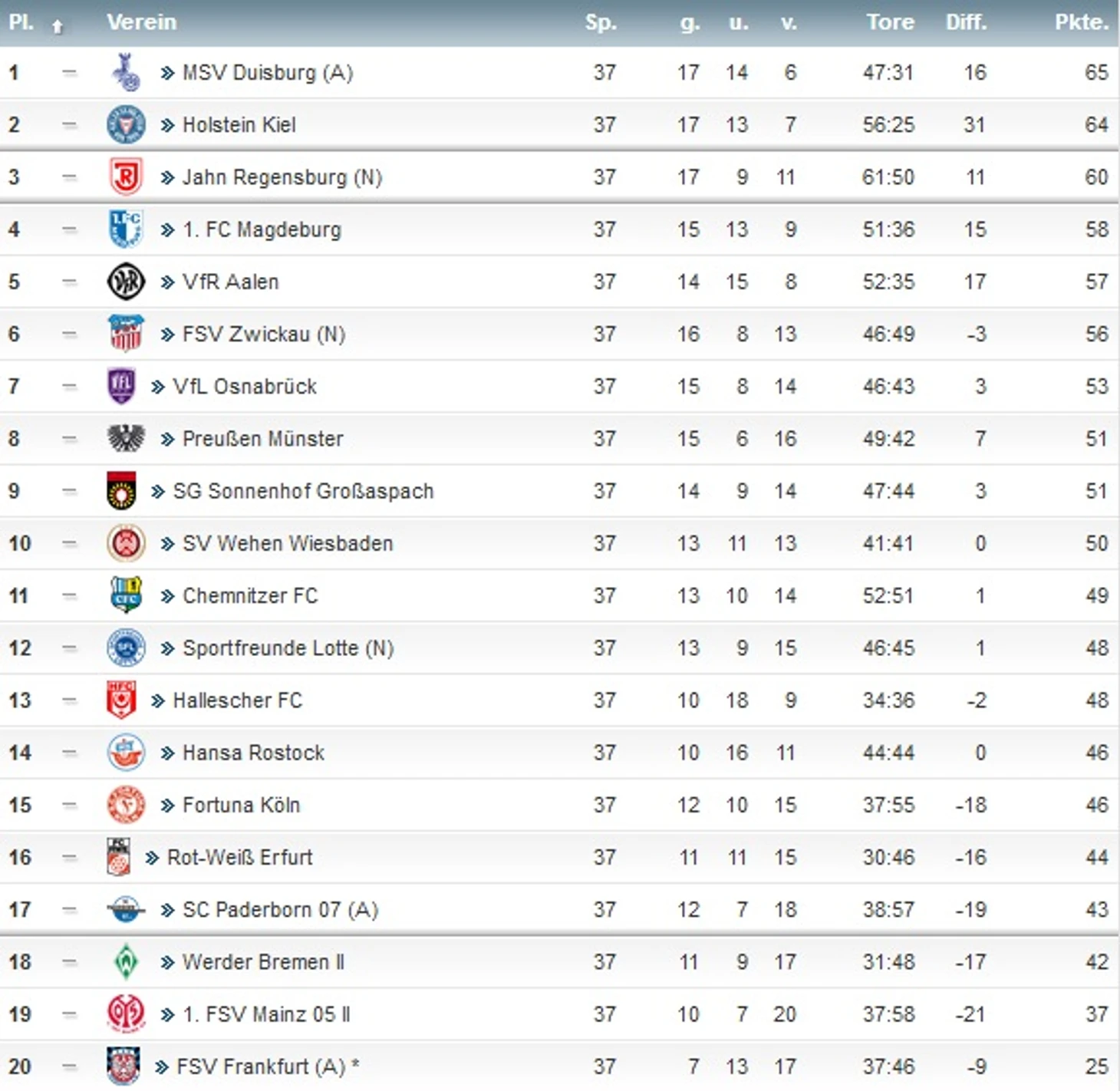Click the VfR Aalen round logo
The width and height of the screenshot is (1120, 1091).
(126, 282)
